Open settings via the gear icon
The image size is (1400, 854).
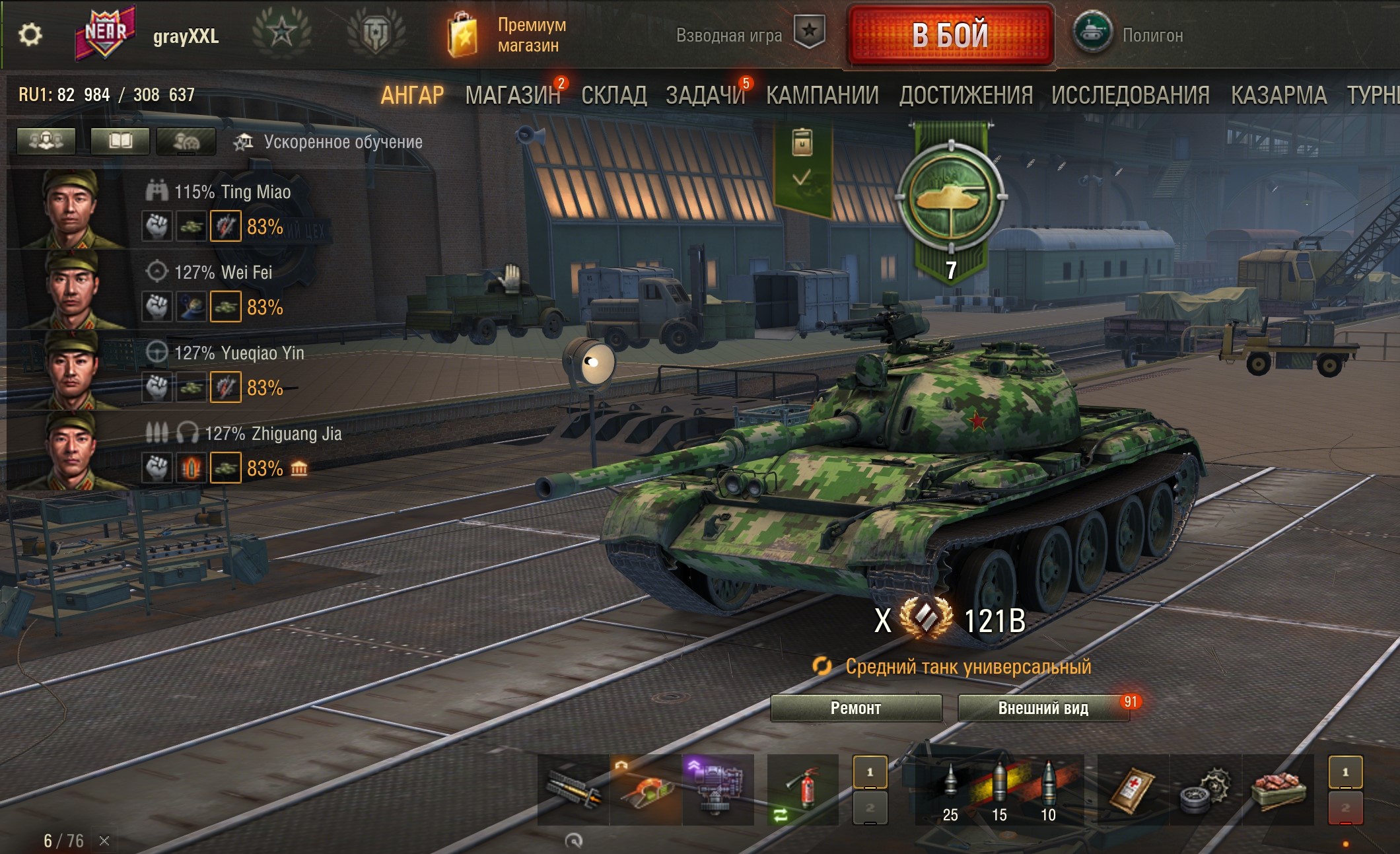coord(30,34)
